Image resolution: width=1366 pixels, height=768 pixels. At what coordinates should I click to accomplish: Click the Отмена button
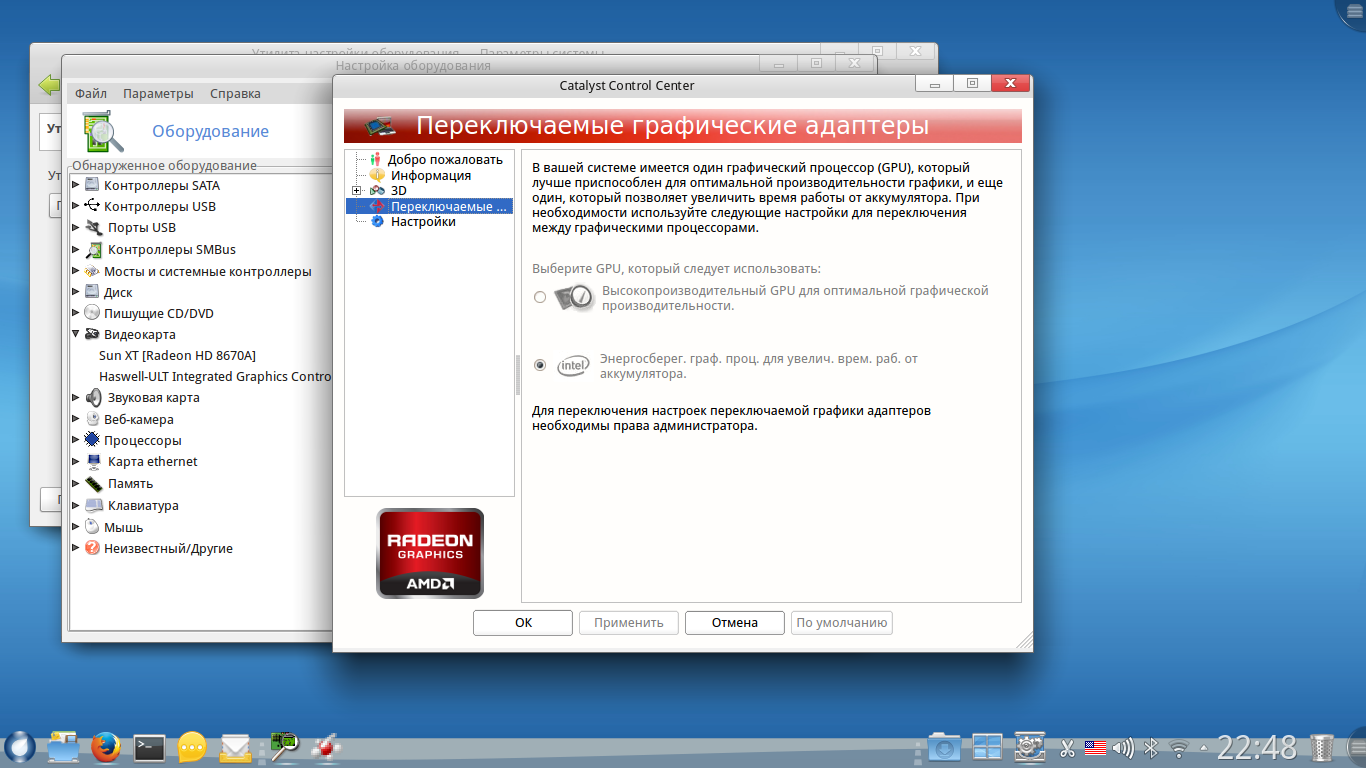tap(735, 623)
